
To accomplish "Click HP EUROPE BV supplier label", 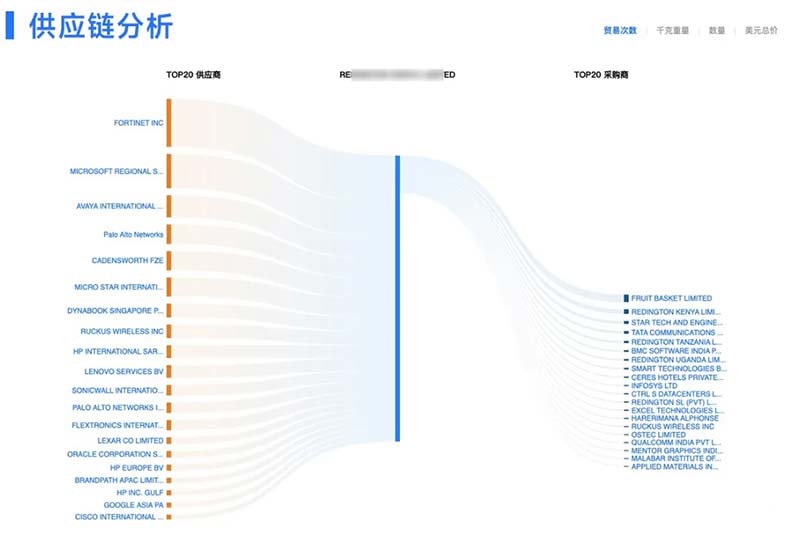I will pos(137,468).
